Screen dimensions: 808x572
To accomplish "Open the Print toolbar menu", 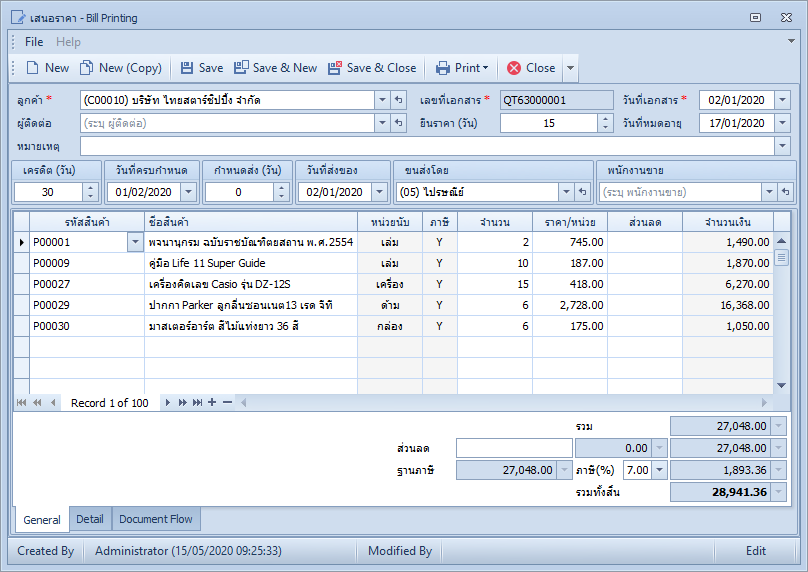I will point(462,68).
